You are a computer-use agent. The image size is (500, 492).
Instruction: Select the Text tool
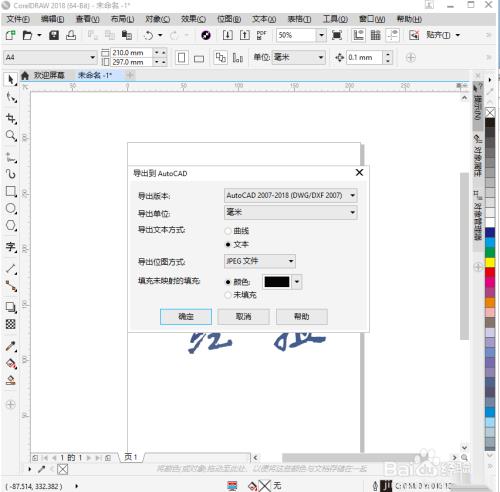tap(11, 247)
